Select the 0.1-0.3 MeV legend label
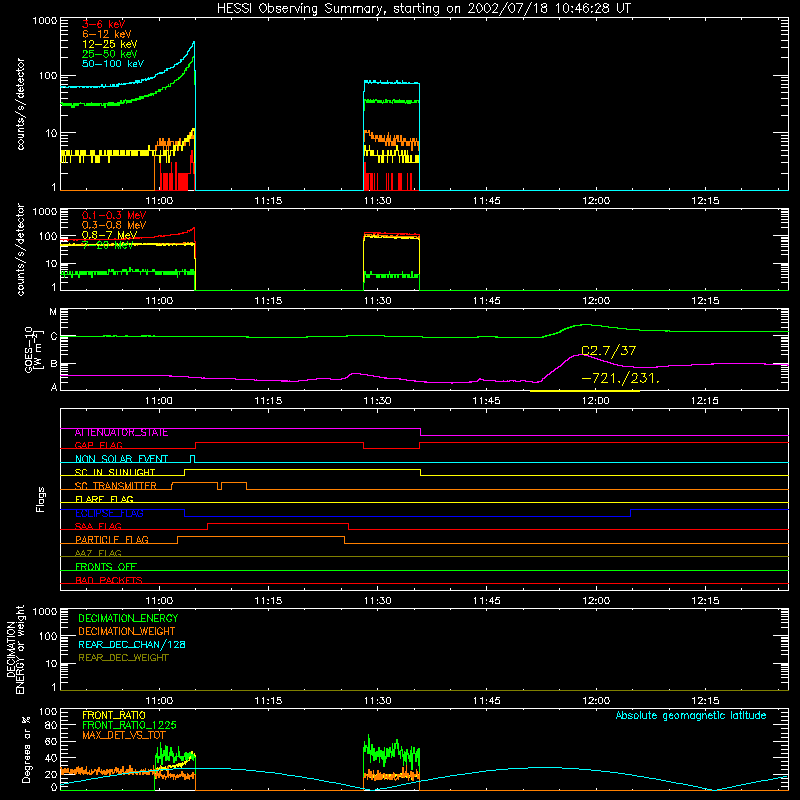The height and width of the screenshot is (800, 800). 114,215
